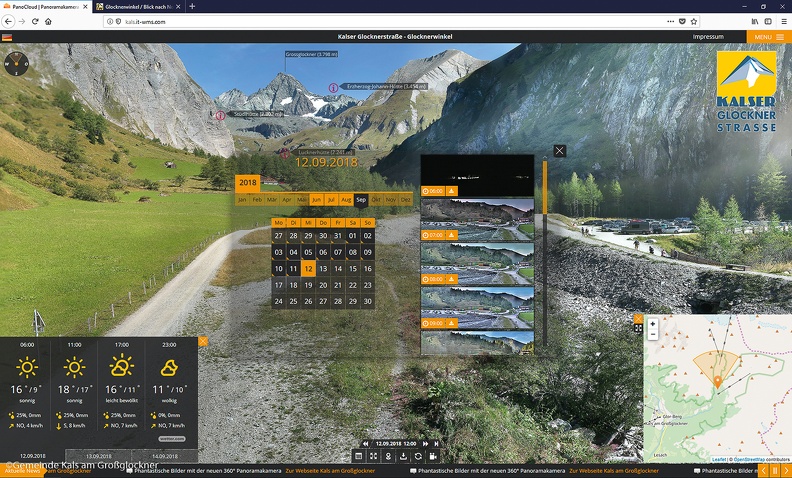The image size is (792, 478).
Task: Select the 08:00 panorama thumbnail
Action: pyautogui.click(x=477, y=263)
